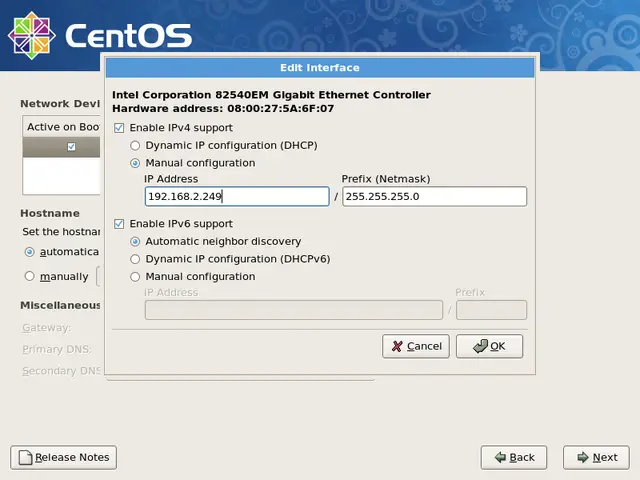Viewport: 640px width, 480px height.
Task: Select Dynamic IP configuration (DHCPv6)
Action: 135,259
